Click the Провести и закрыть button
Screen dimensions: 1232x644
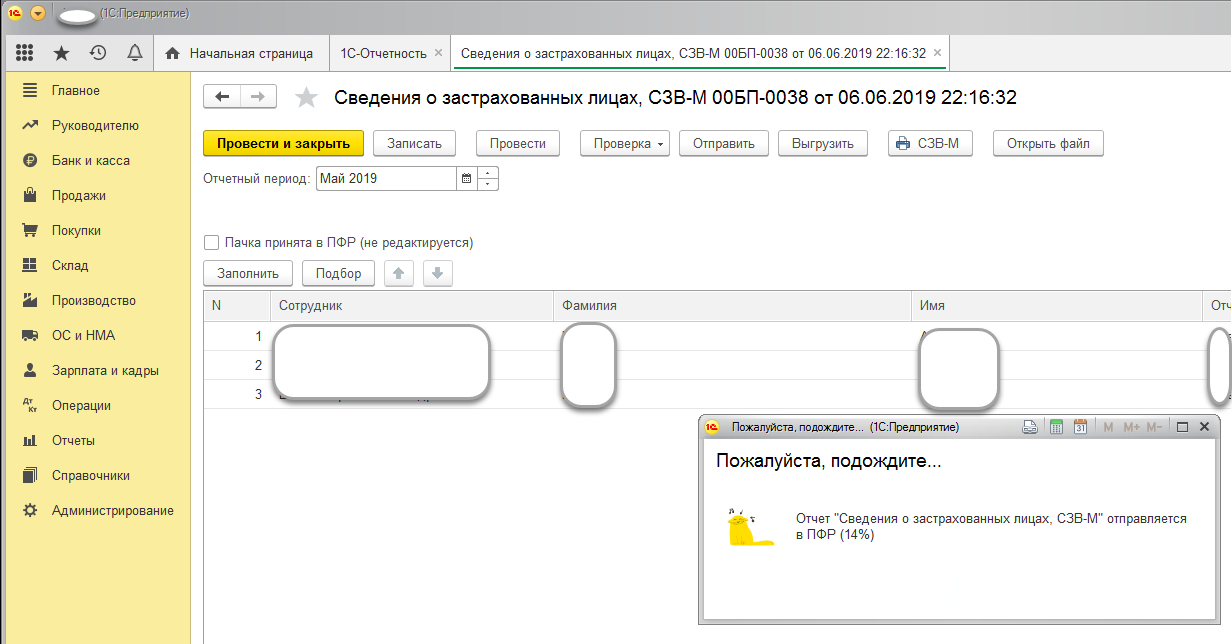(x=283, y=143)
